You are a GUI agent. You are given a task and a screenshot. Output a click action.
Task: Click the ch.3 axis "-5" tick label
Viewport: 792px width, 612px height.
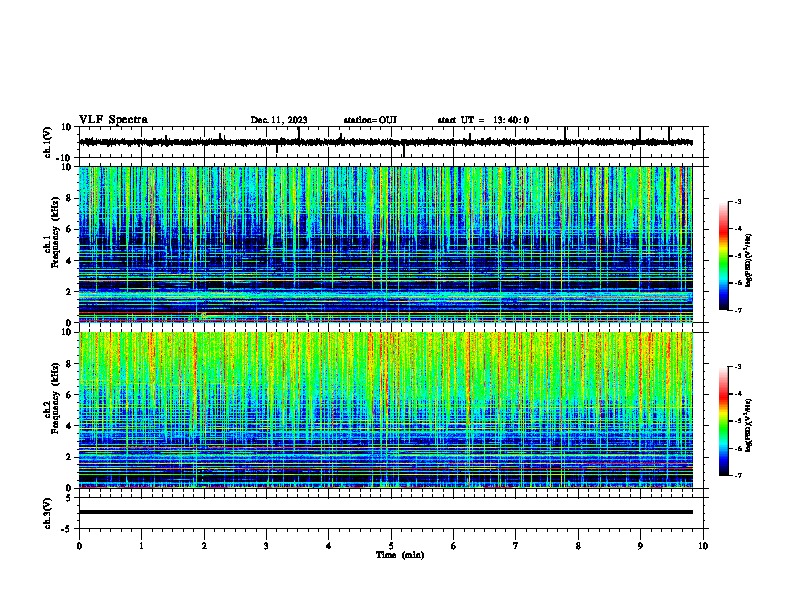pos(67,529)
